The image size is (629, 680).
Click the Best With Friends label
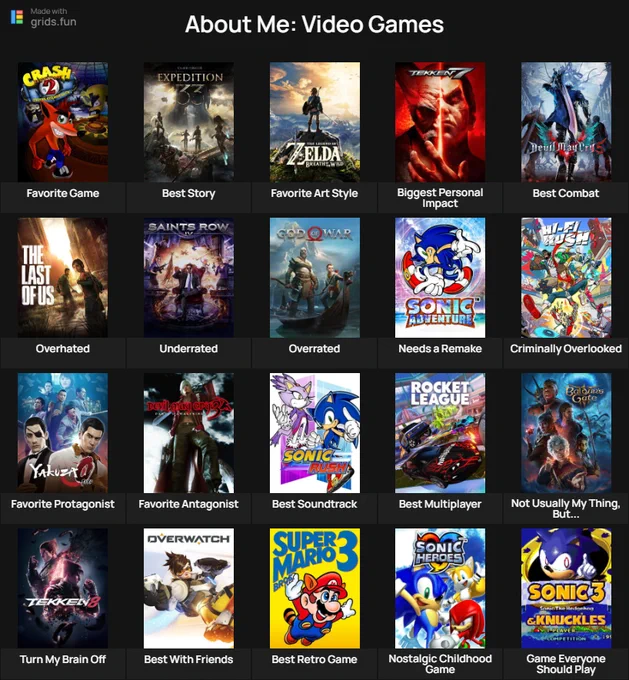[189, 659]
